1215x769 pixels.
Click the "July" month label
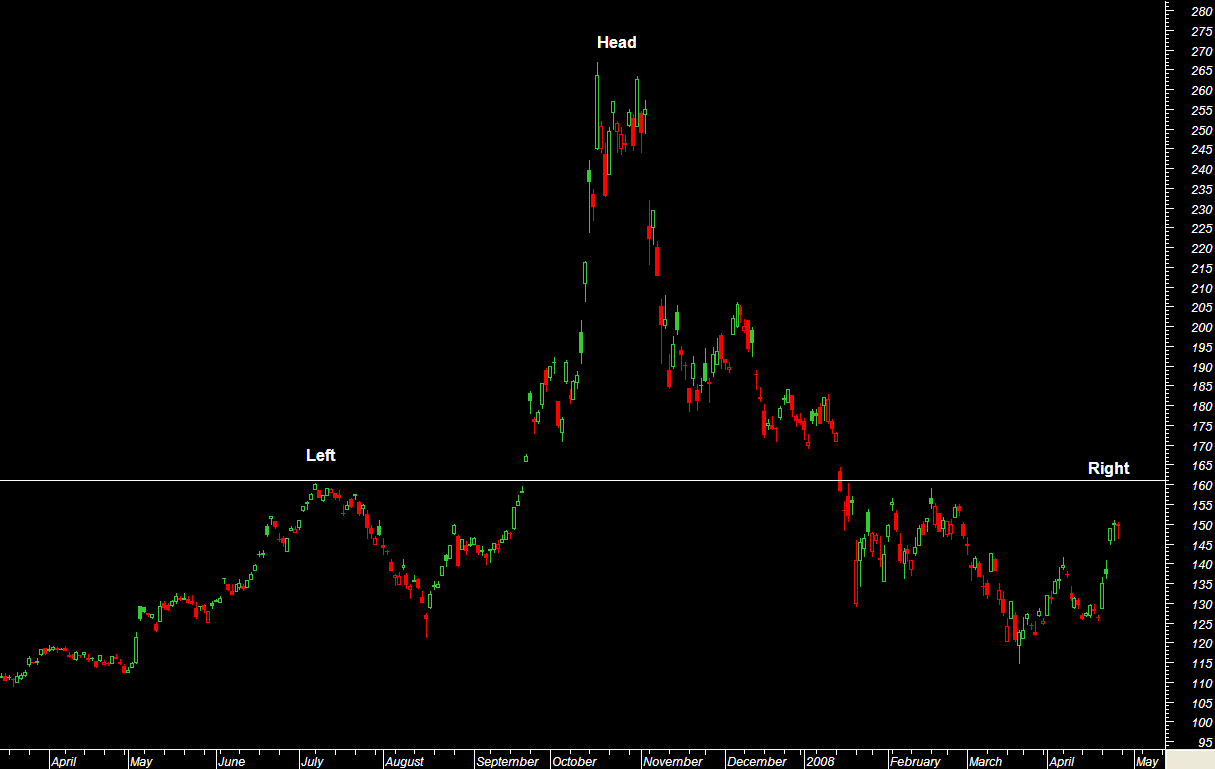[315, 761]
